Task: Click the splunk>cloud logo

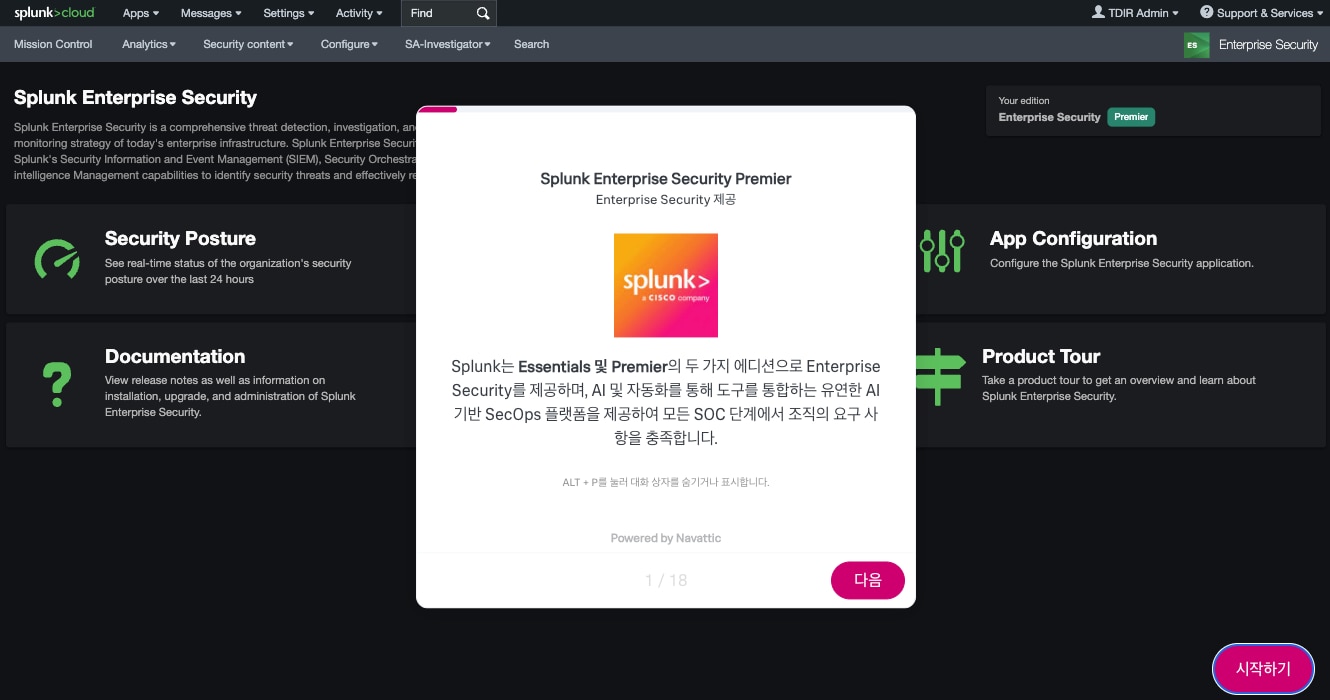Action: [54, 13]
